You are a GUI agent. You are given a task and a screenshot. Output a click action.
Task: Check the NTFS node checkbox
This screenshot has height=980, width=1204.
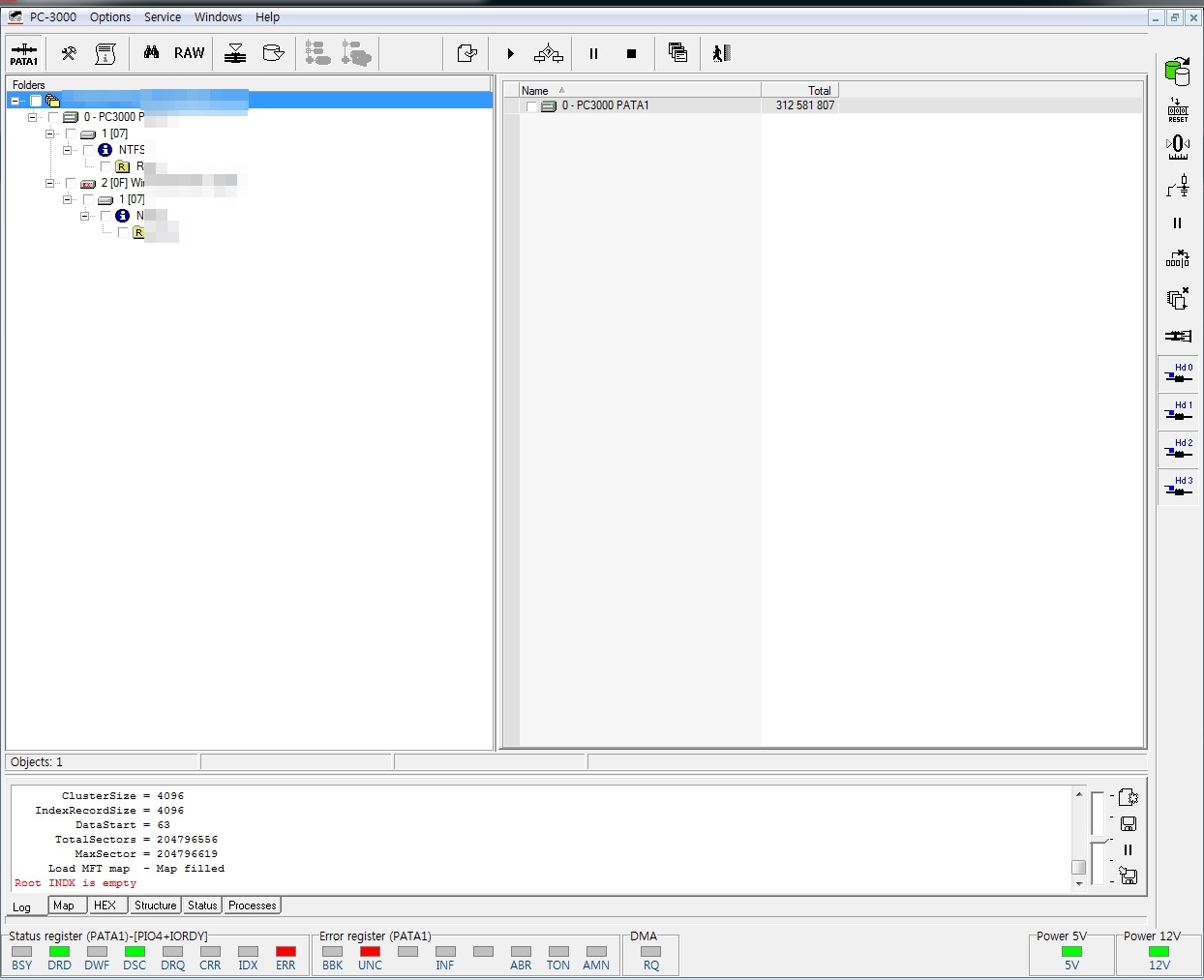(88, 150)
